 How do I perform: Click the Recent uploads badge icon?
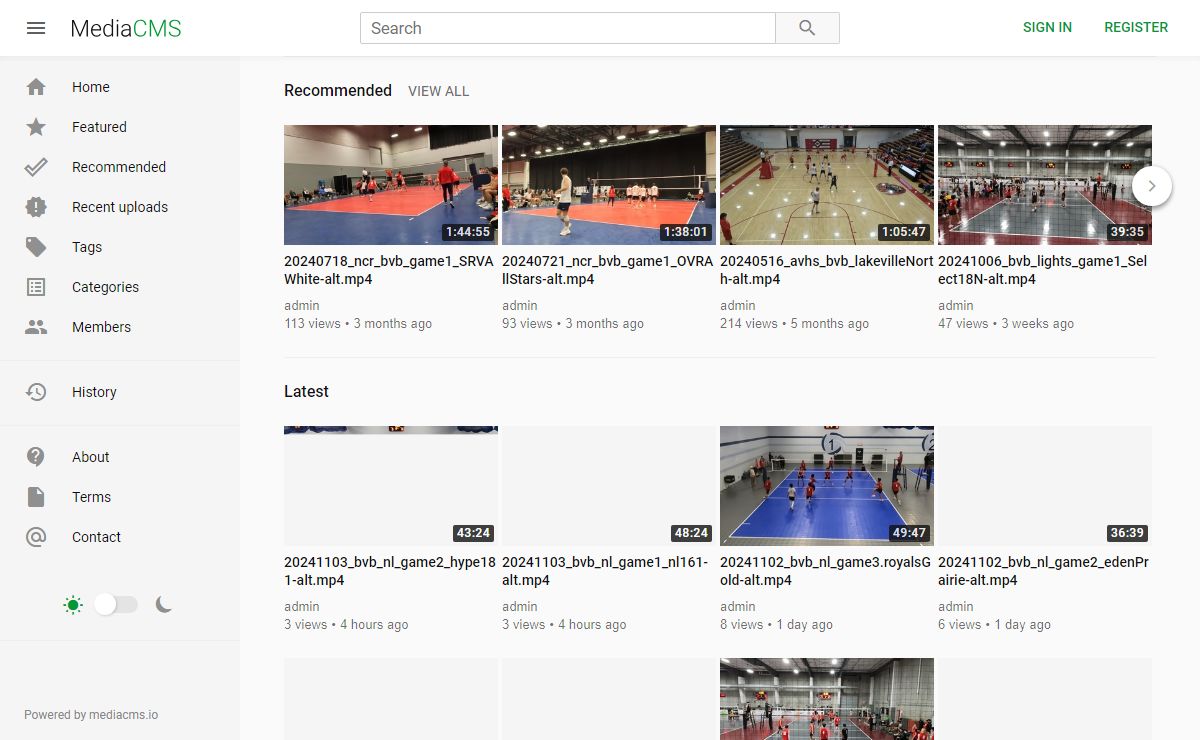point(36,207)
